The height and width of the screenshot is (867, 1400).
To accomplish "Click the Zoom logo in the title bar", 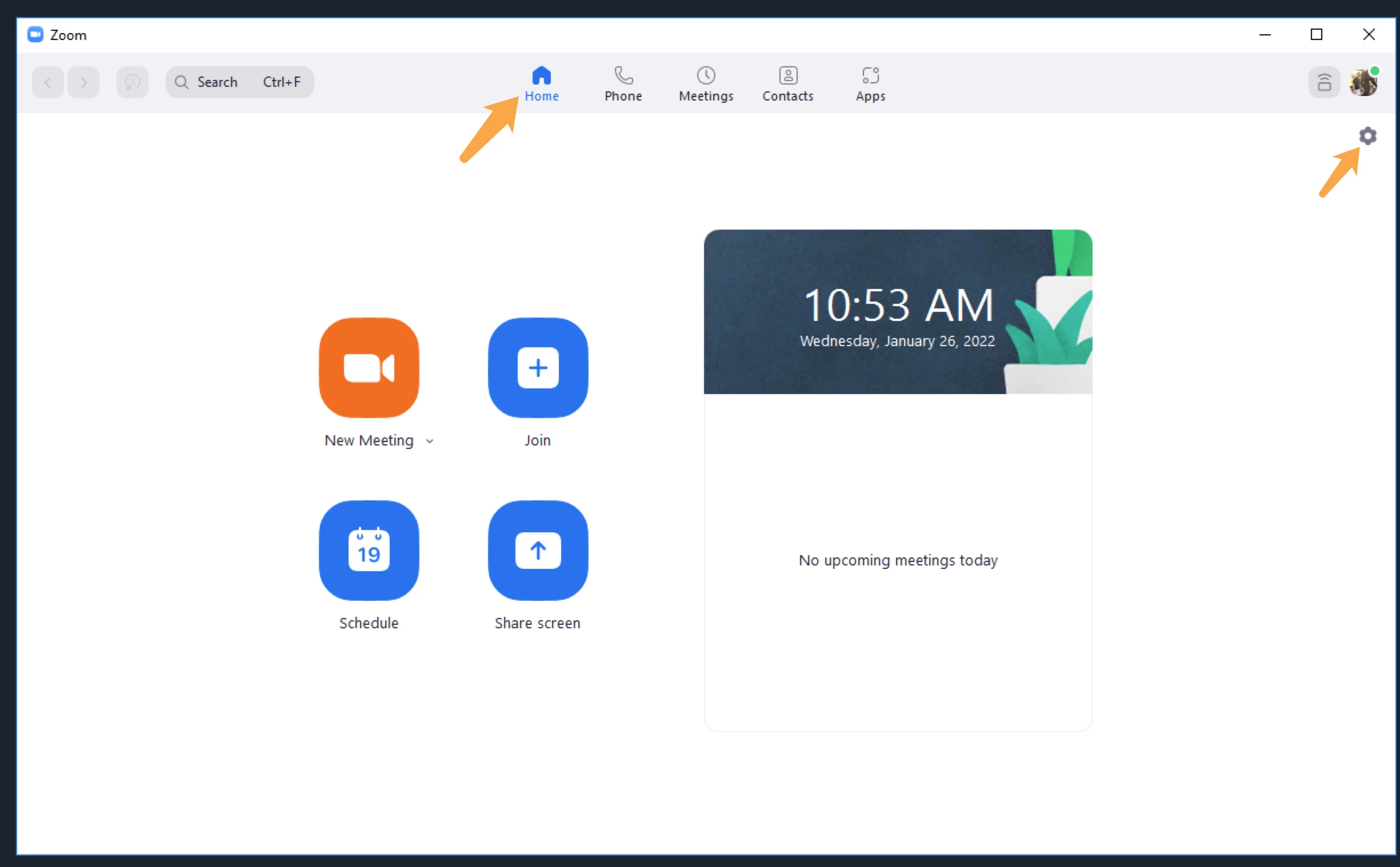I will 35,34.
